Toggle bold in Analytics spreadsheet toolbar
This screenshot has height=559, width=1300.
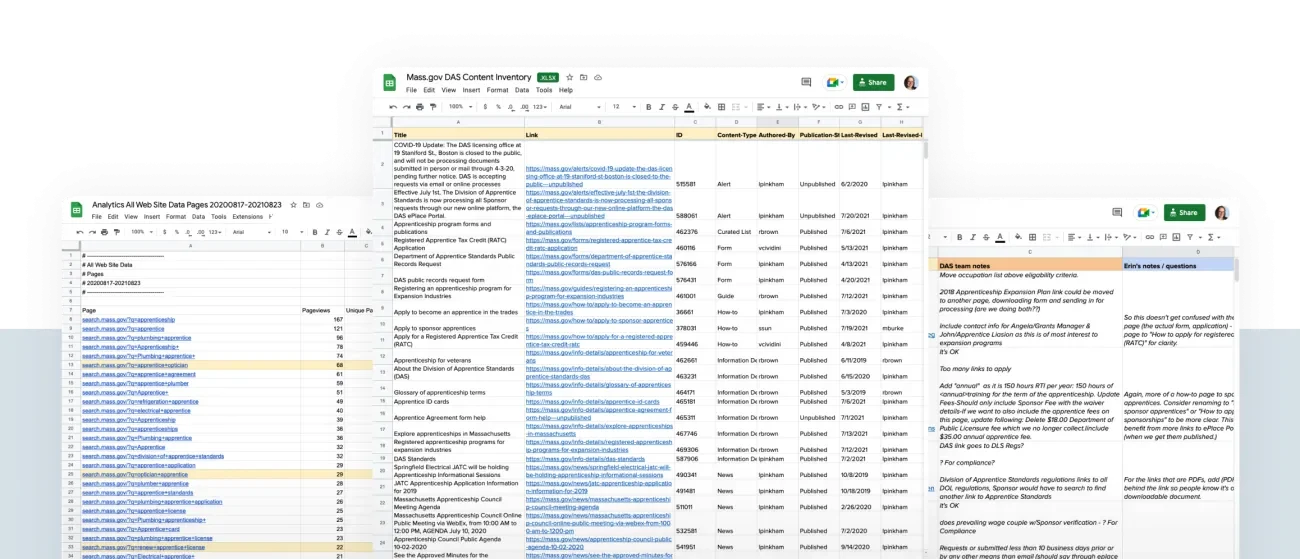315,232
